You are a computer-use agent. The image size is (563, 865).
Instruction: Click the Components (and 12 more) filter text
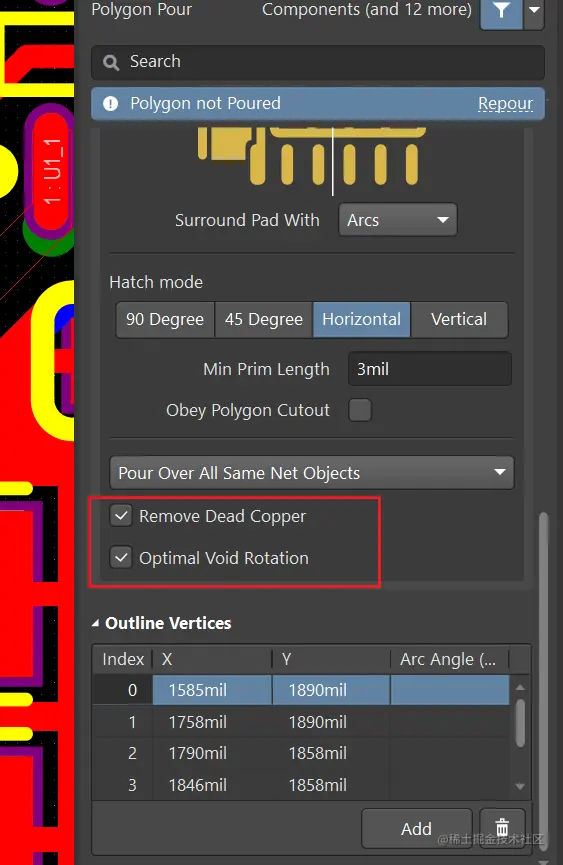(367, 9)
